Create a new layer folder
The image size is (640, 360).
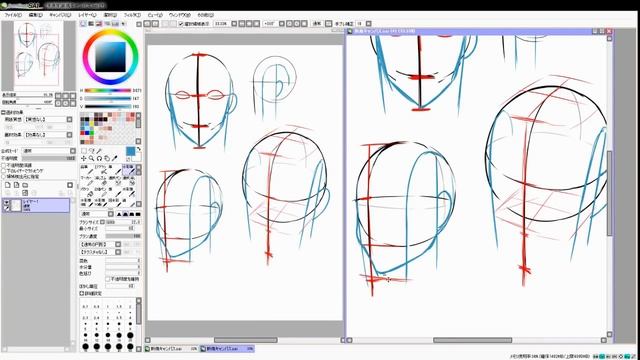(x=25, y=185)
